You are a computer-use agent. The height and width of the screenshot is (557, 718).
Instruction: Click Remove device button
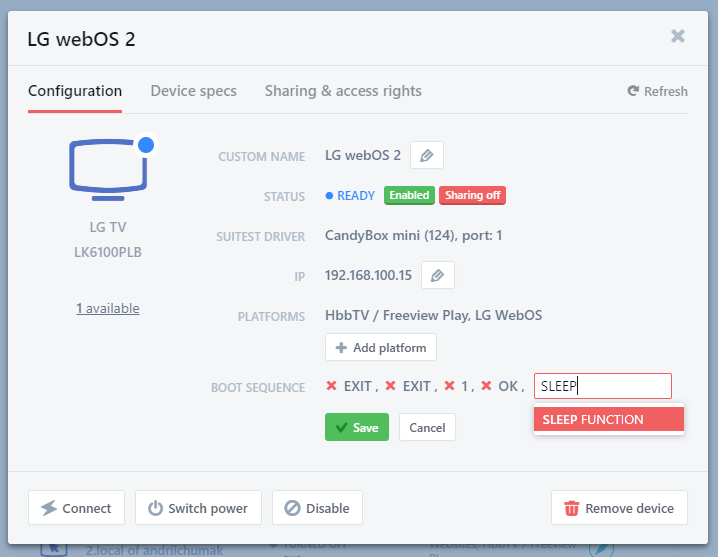point(619,508)
